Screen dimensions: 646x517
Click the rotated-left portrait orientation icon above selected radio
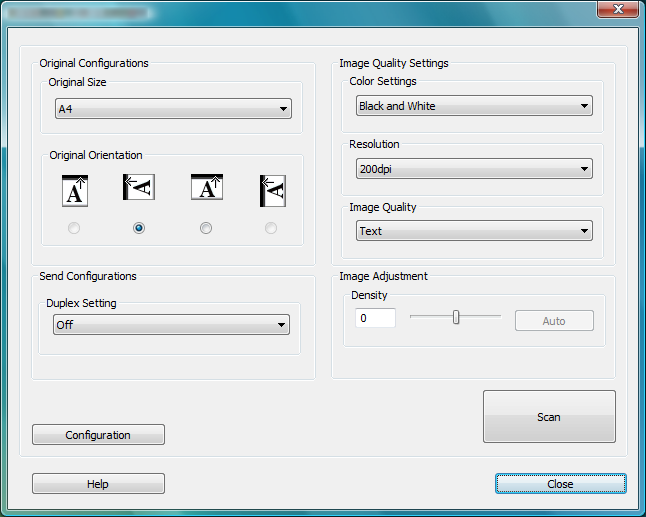point(139,187)
